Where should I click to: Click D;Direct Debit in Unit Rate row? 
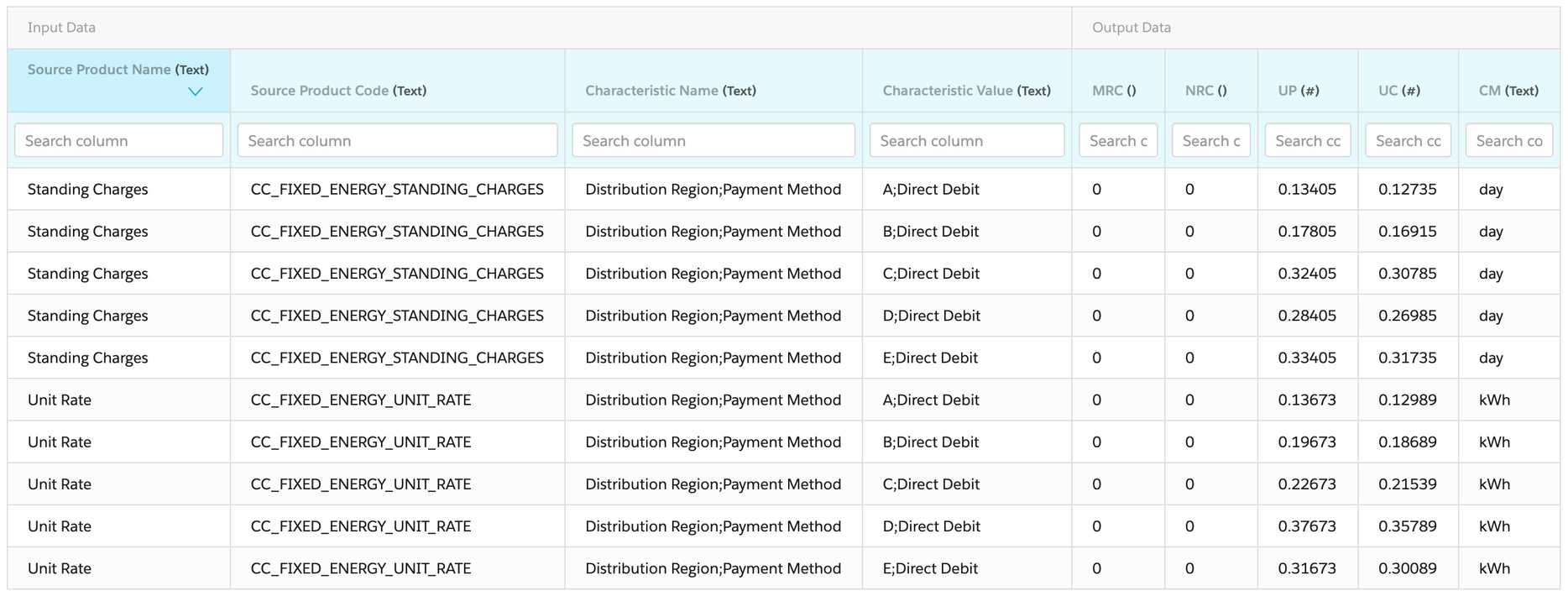(x=932, y=526)
